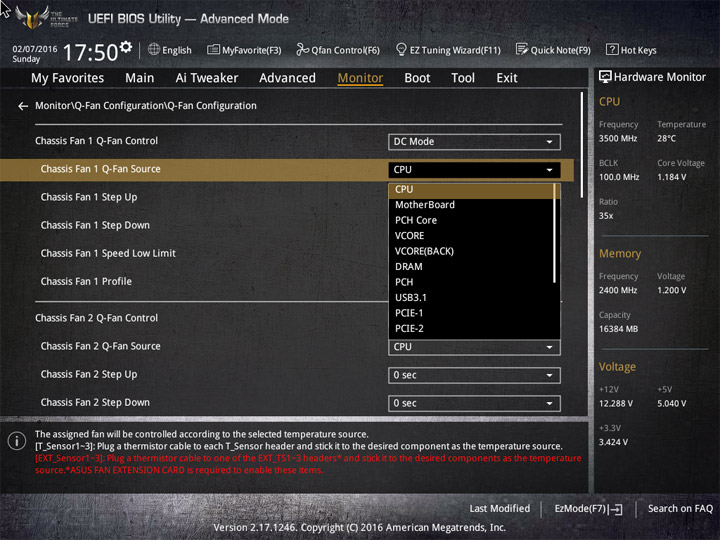Select VCORE(BACK) as fan source

(x=471, y=251)
